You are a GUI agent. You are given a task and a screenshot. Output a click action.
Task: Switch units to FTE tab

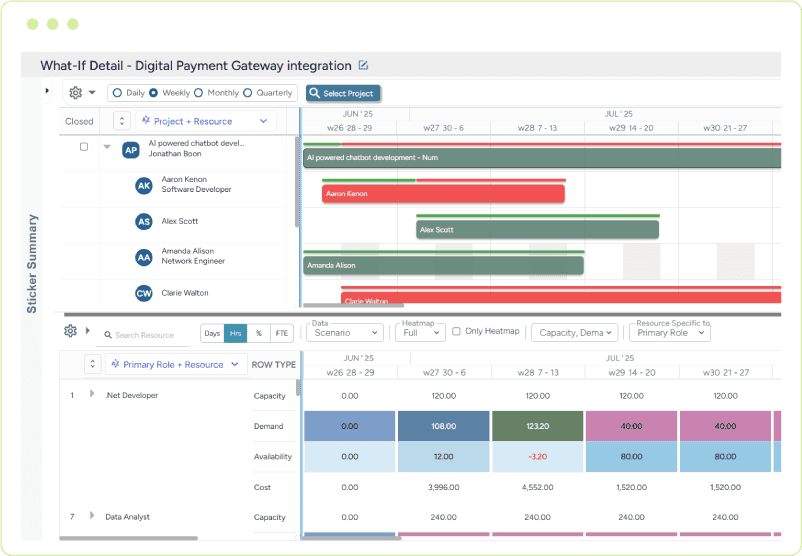[282, 333]
